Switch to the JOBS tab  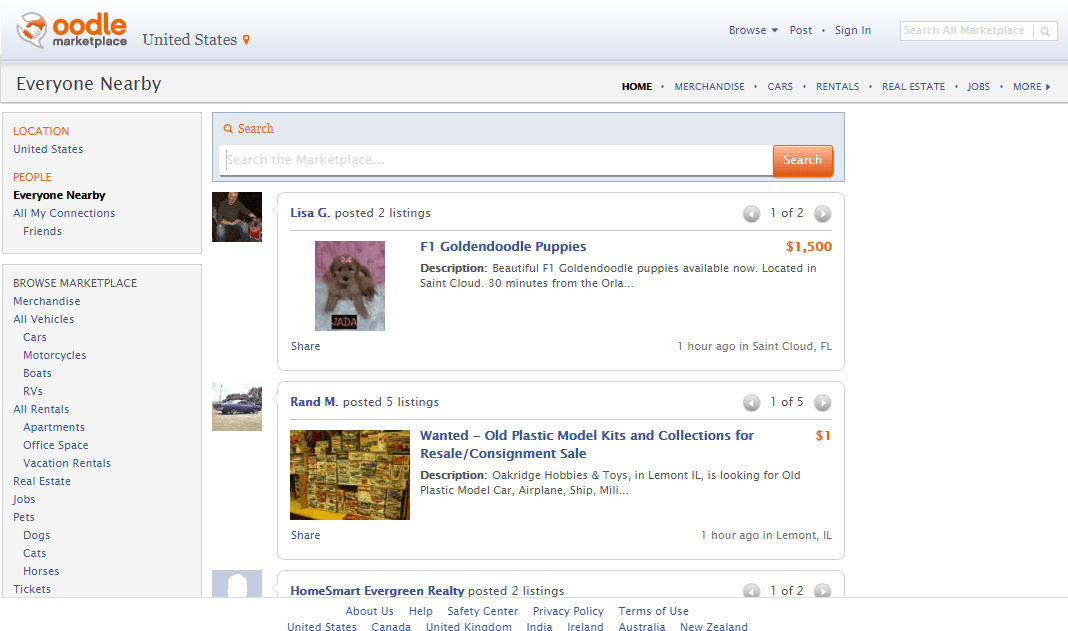[978, 87]
